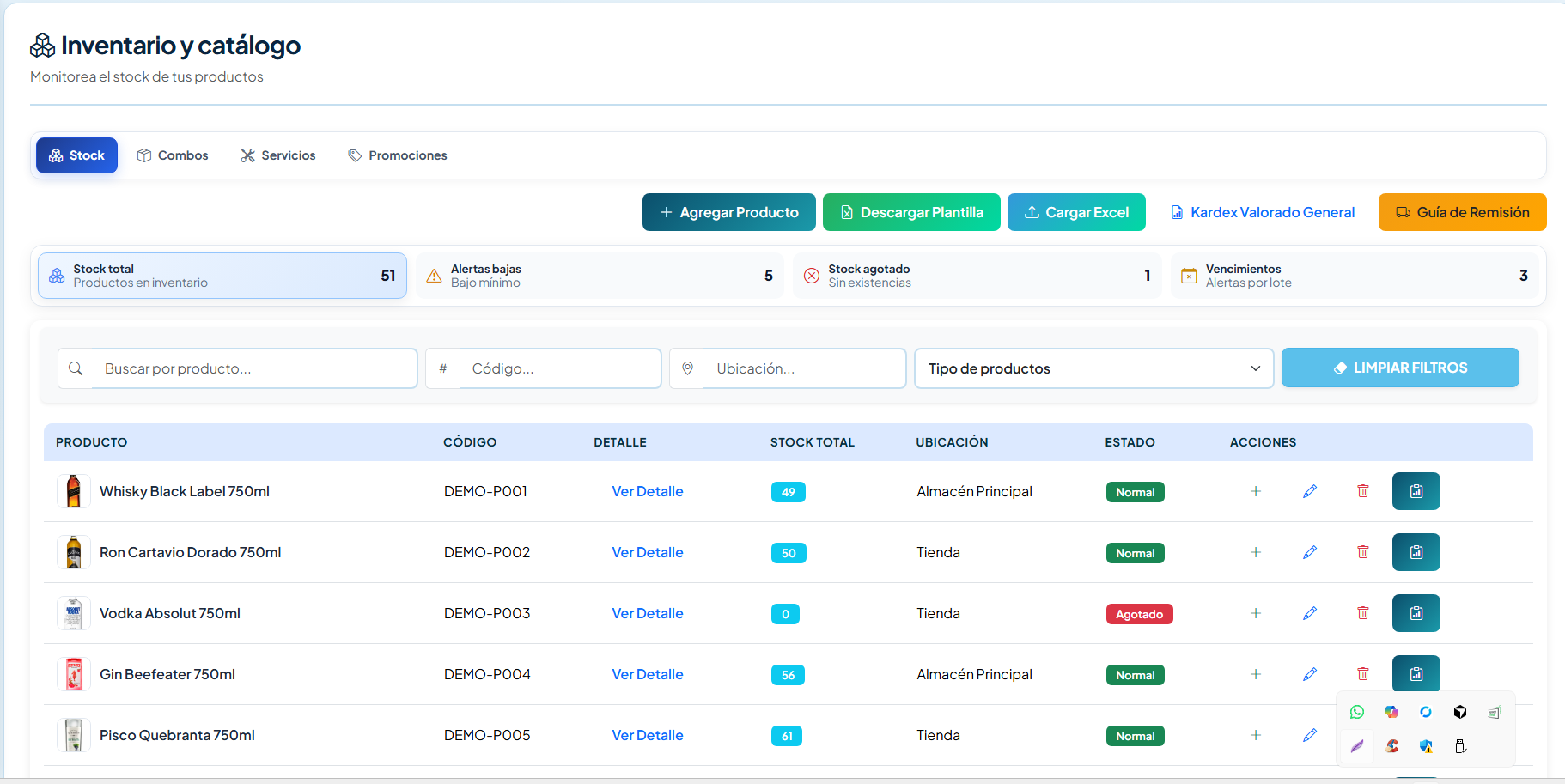Go to the Servicios tab

[278, 155]
